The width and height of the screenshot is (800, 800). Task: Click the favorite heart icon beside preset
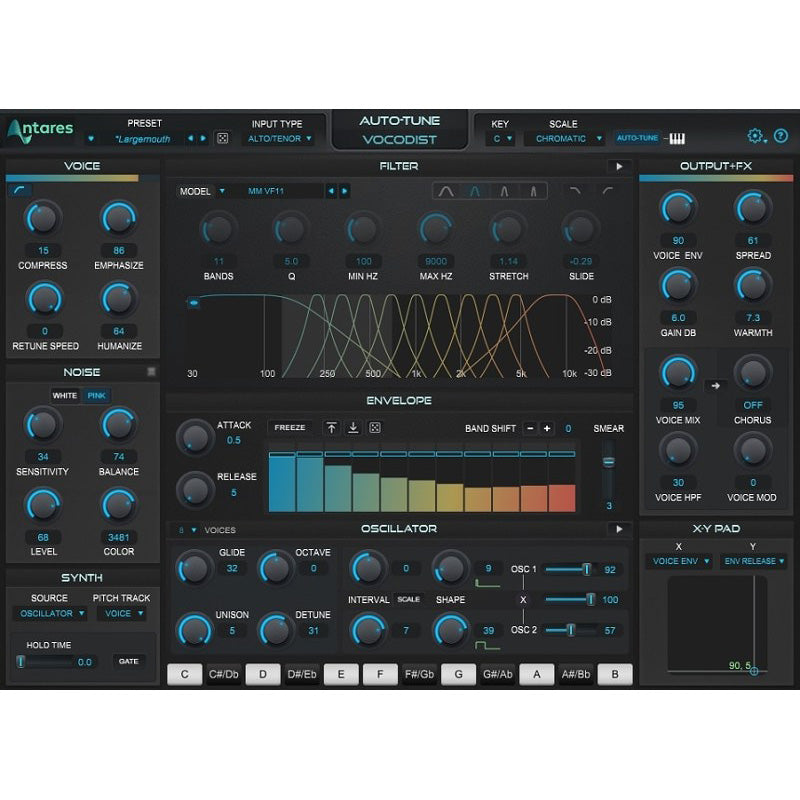91,139
